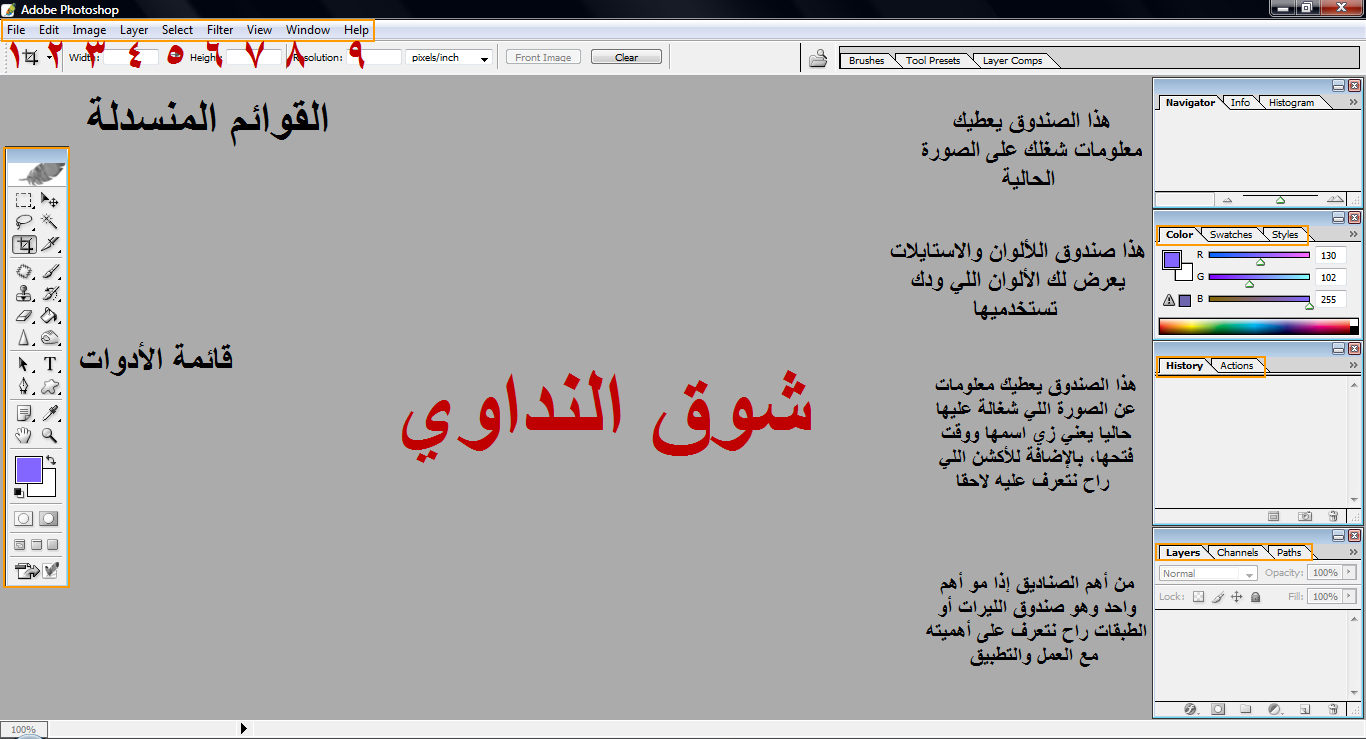Toggle lock transparent pixels in Layers

[1198, 597]
